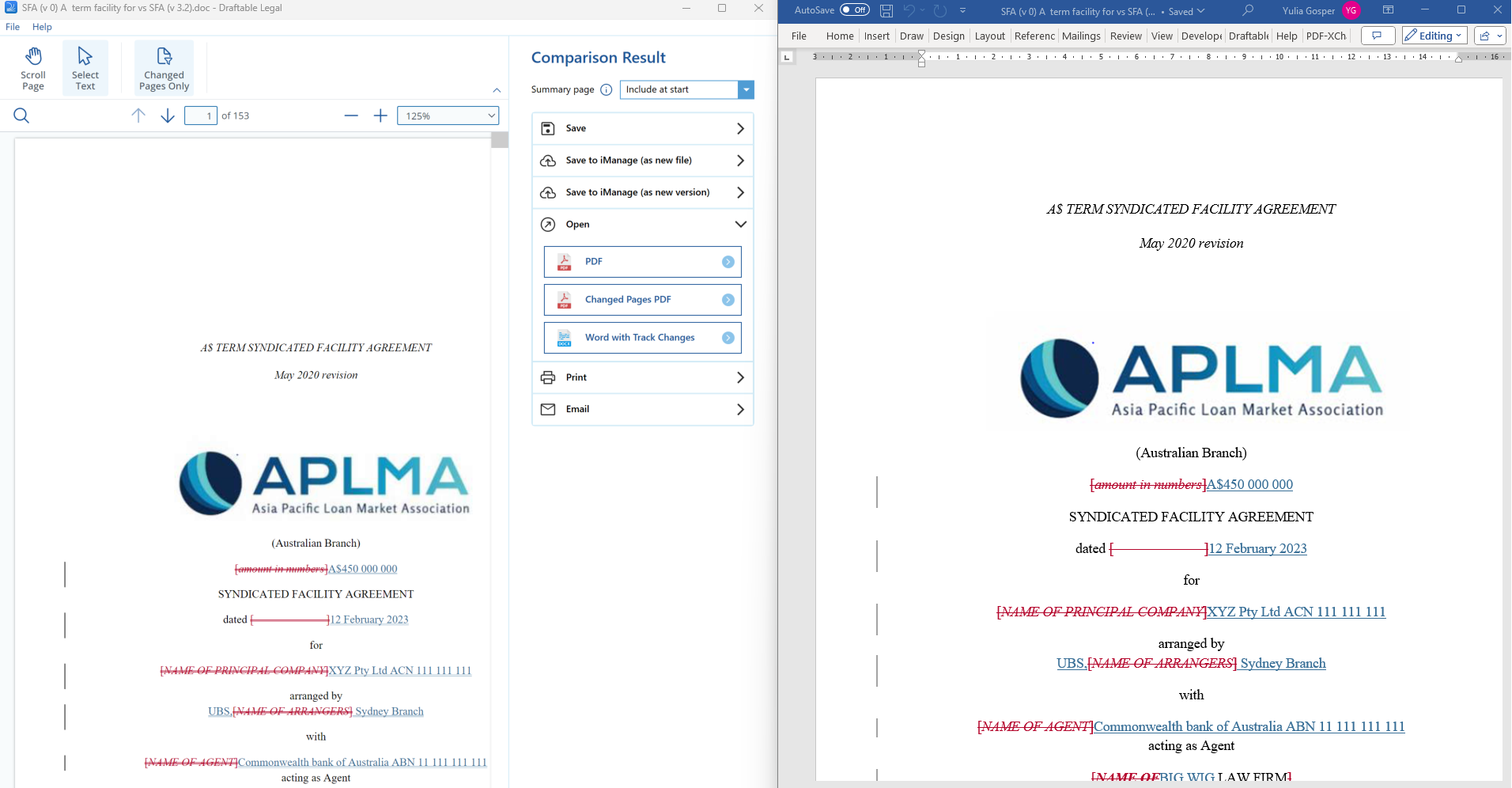Click Redo in Word quick access toolbar
The image size is (1512, 788).
940,10
